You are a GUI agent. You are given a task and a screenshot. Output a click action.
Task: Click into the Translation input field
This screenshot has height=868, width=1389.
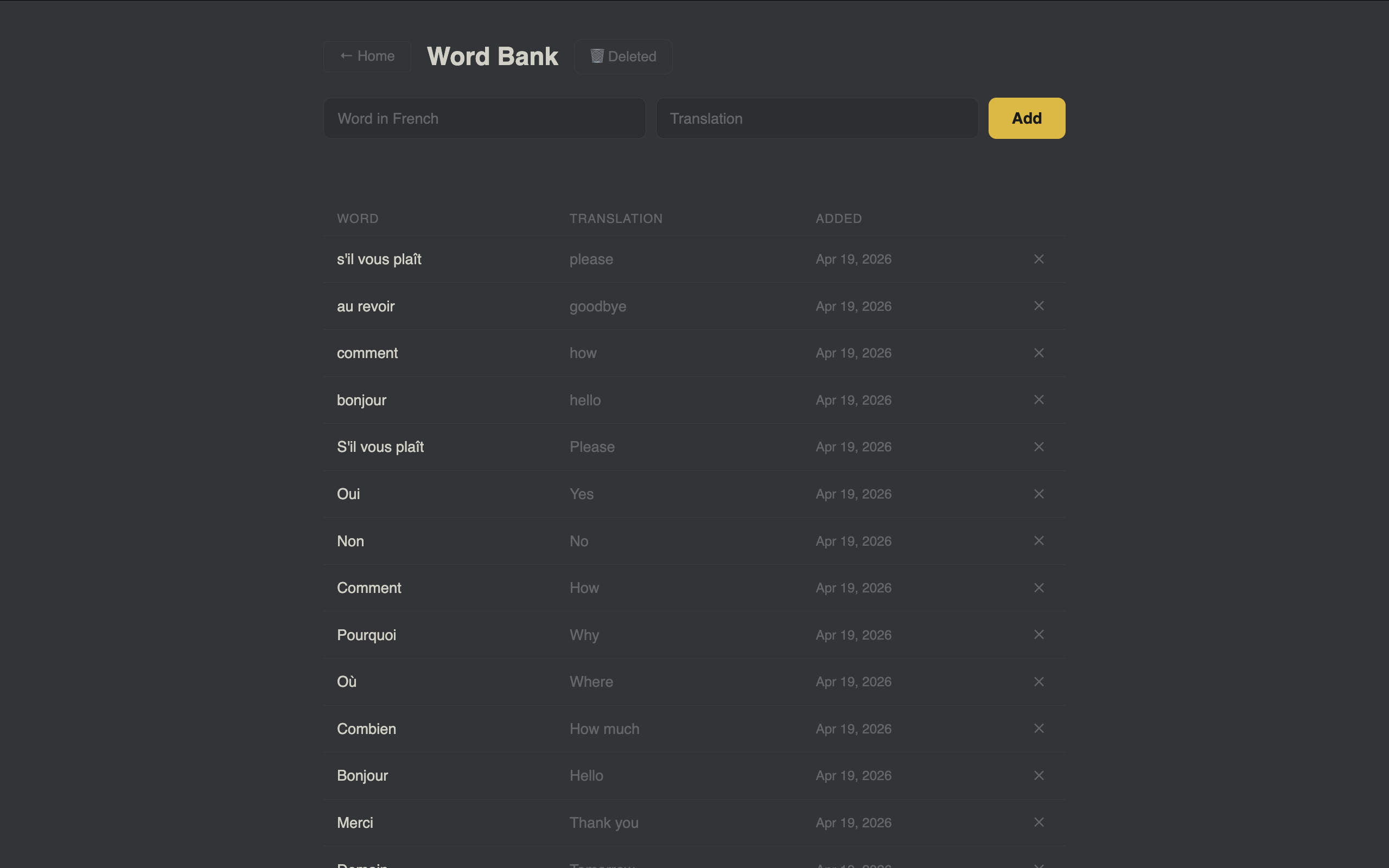coord(816,118)
